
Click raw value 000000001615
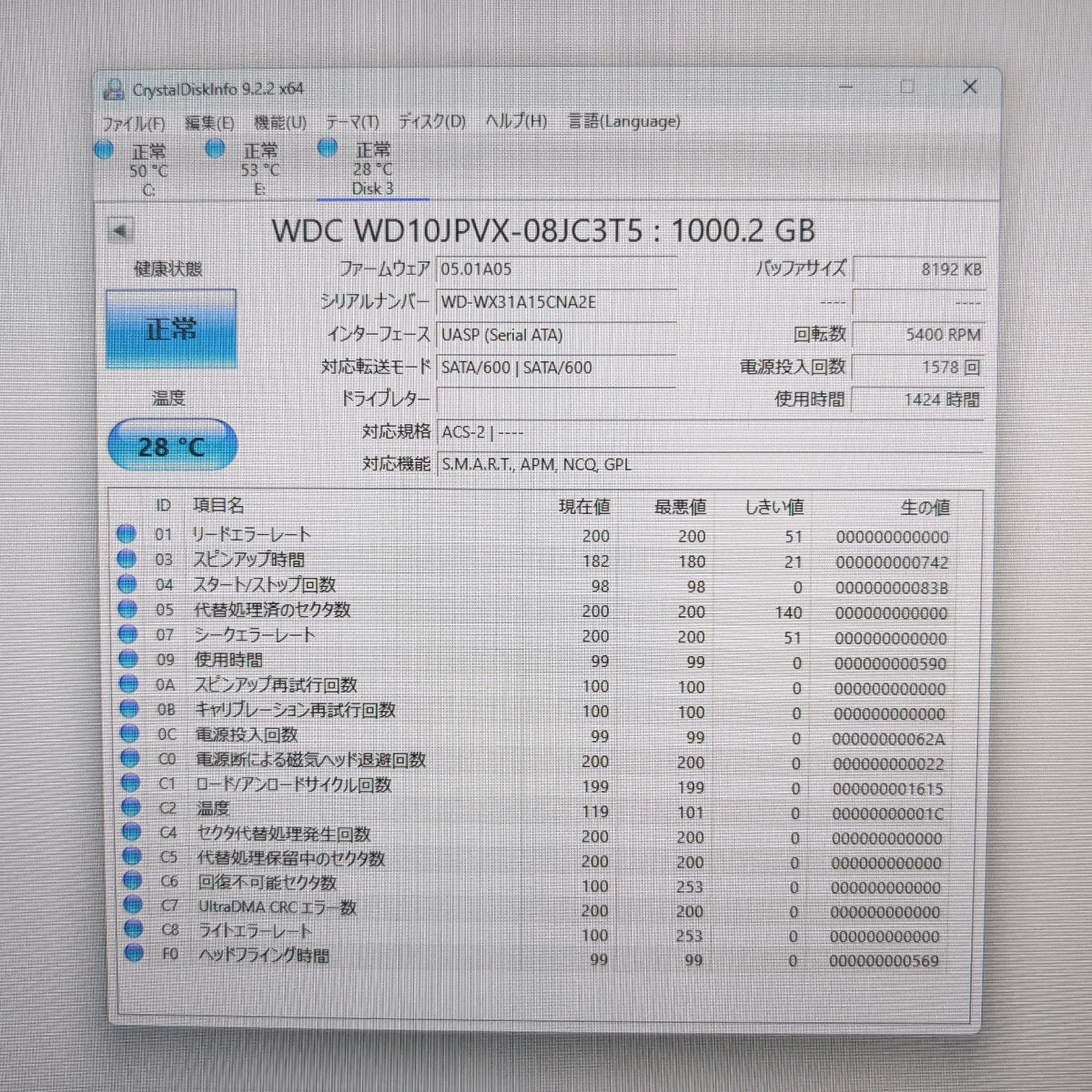[887, 789]
